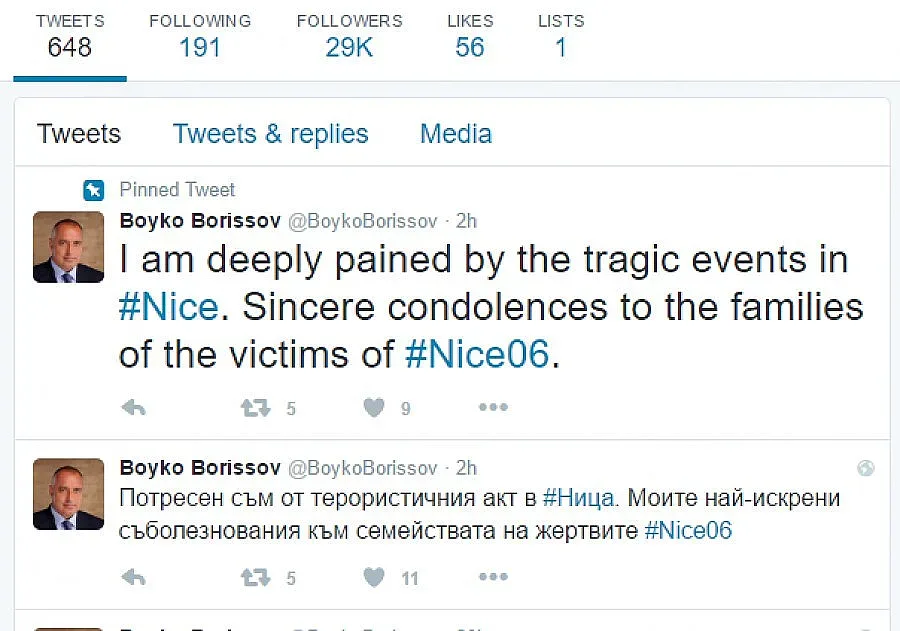Image resolution: width=900 pixels, height=631 pixels.
Task: Open more options on the Bulgarian tweet
Action: (493, 577)
